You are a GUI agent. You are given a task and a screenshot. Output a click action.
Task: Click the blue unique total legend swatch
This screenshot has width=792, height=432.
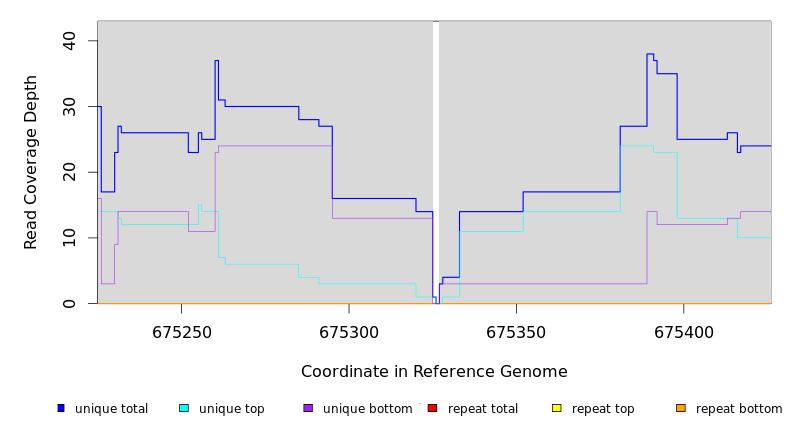click(x=61, y=408)
